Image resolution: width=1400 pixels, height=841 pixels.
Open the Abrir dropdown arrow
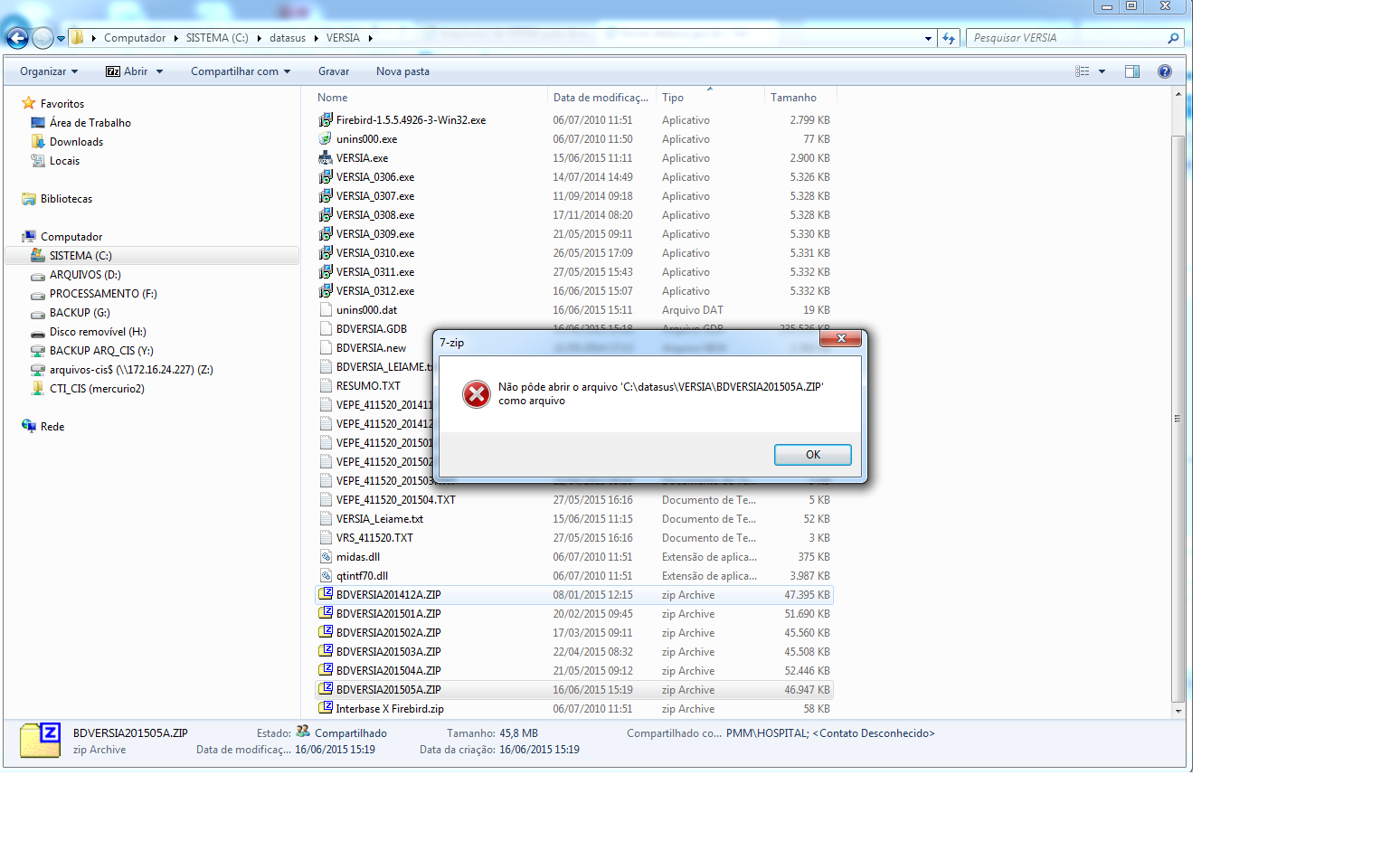point(160,71)
